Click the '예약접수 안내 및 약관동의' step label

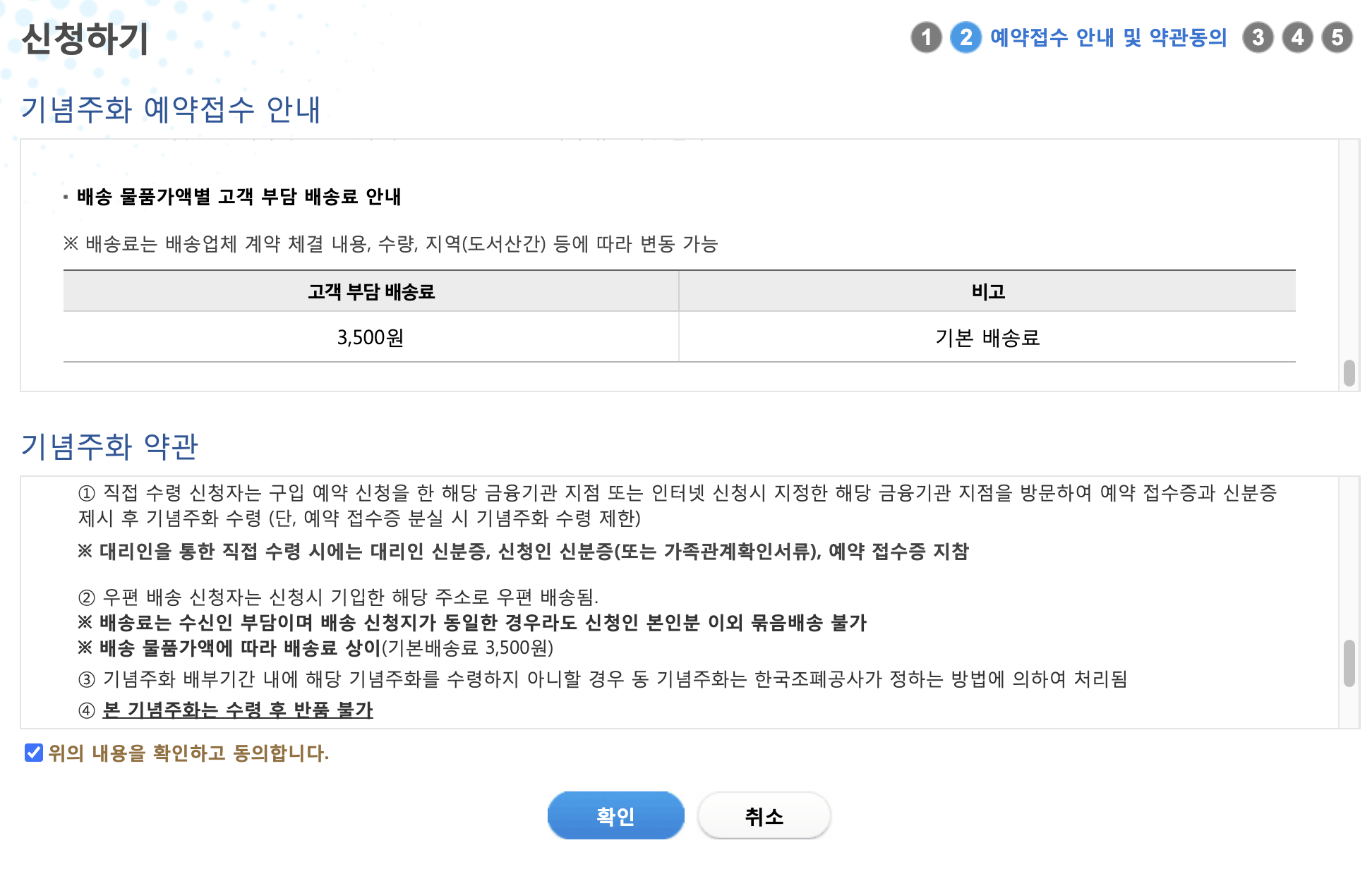1108,37
